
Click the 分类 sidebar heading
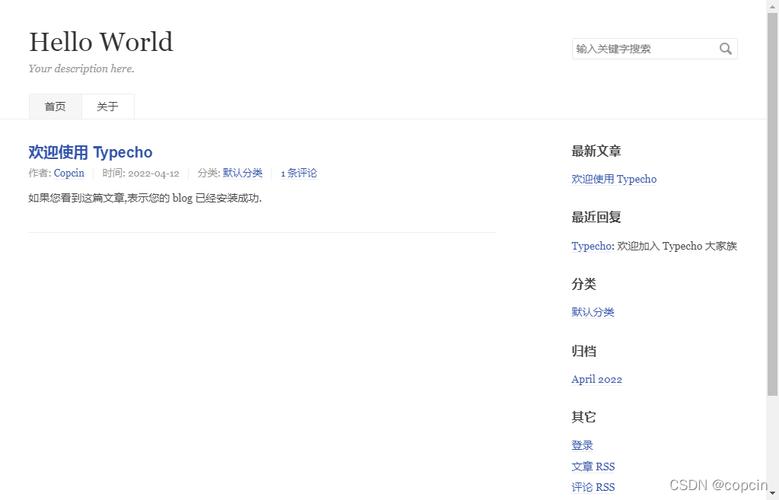(584, 284)
